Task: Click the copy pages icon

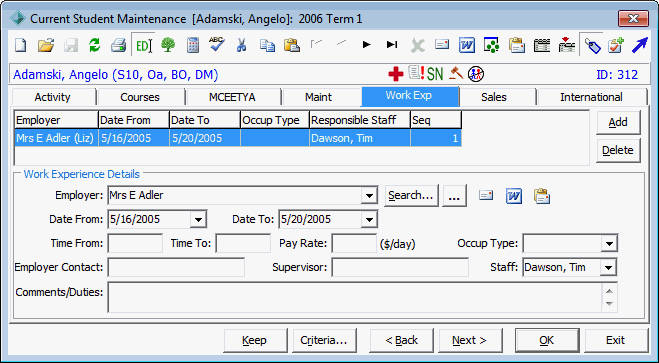Action: tap(267, 45)
